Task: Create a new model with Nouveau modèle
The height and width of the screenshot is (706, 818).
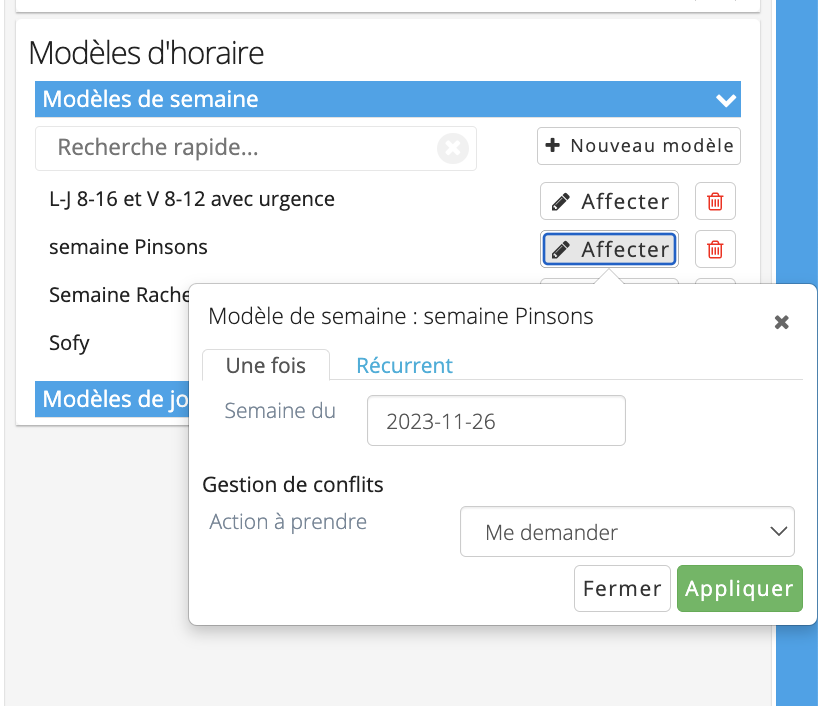Action: [x=639, y=146]
